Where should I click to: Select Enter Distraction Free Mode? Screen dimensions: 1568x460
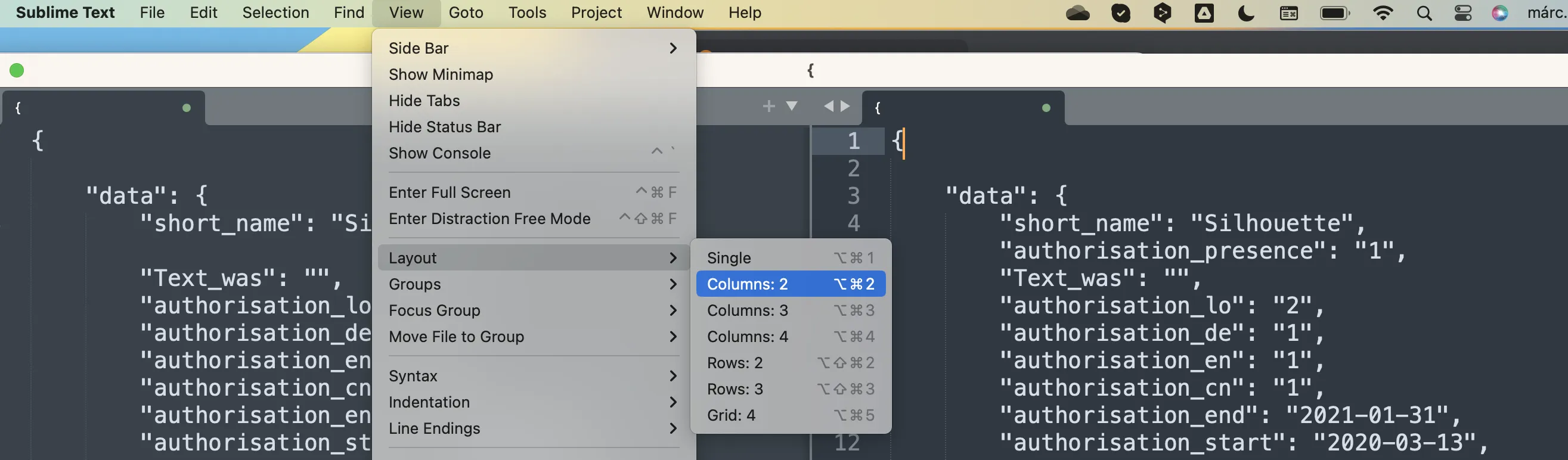(533, 219)
